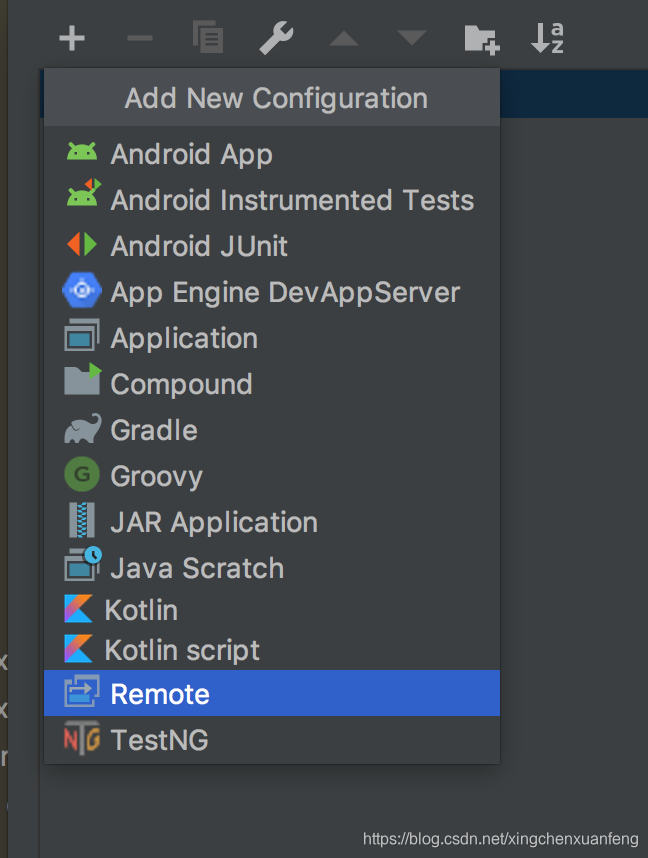Click the Kotlin icon in the list
Image resolution: width=648 pixels, height=858 pixels.
[x=82, y=609]
